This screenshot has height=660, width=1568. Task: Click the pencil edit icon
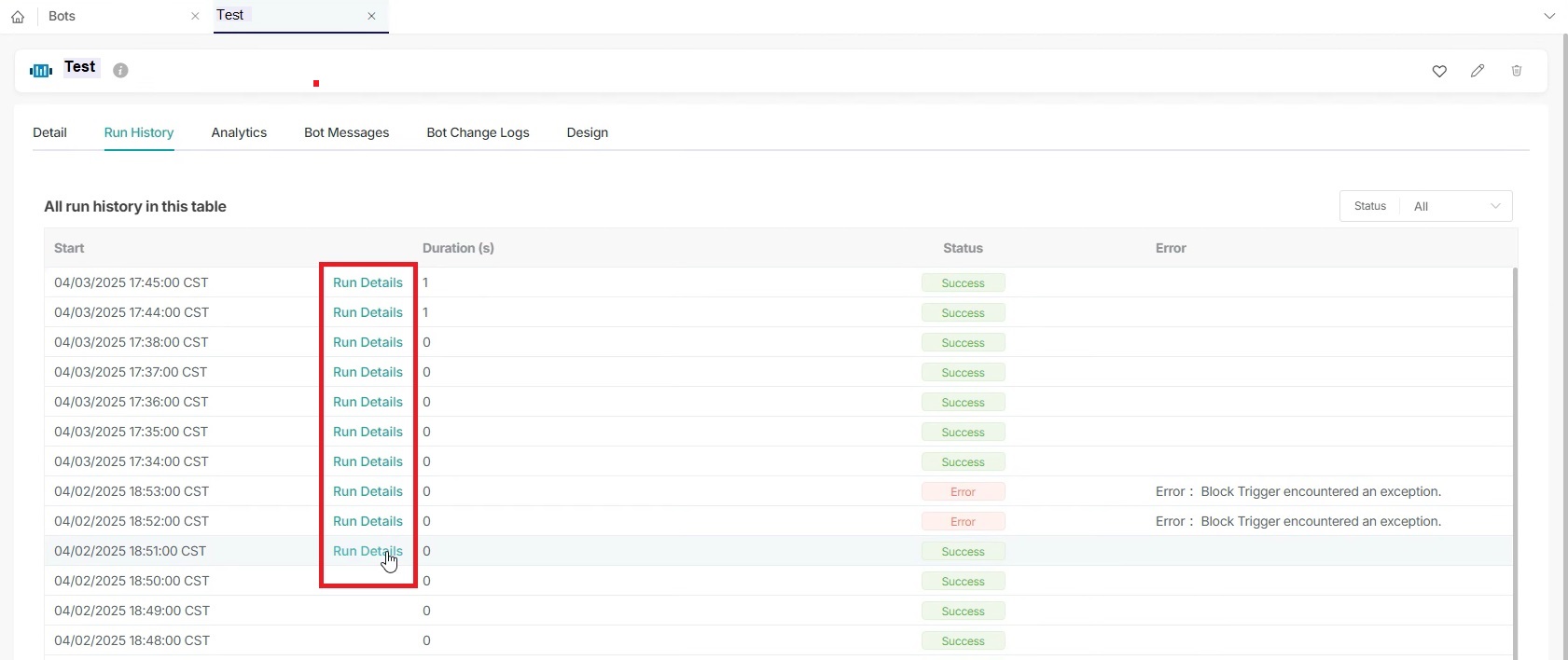pyautogui.click(x=1478, y=71)
